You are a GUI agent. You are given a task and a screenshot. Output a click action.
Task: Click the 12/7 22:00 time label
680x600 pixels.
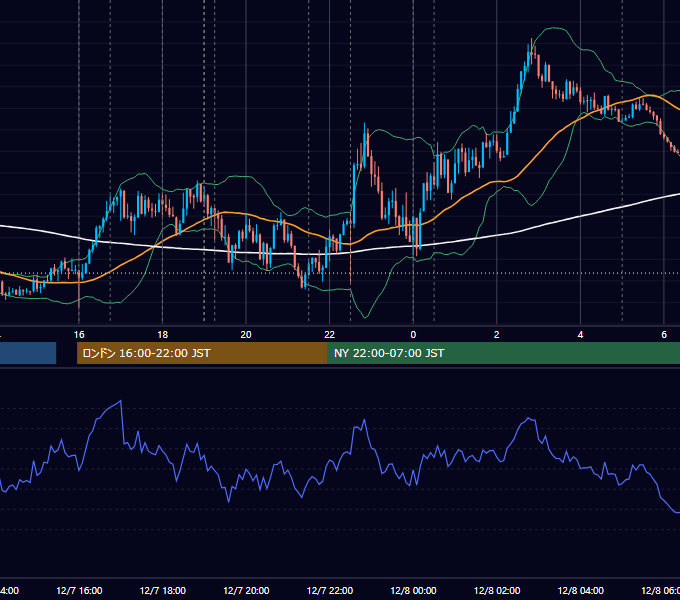pyautogui.click(x=330, y=590)
